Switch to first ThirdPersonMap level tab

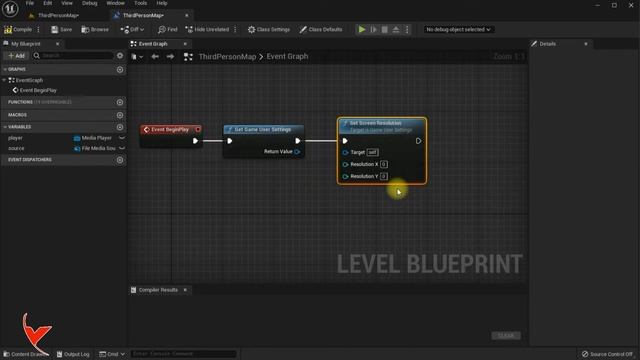57,16
